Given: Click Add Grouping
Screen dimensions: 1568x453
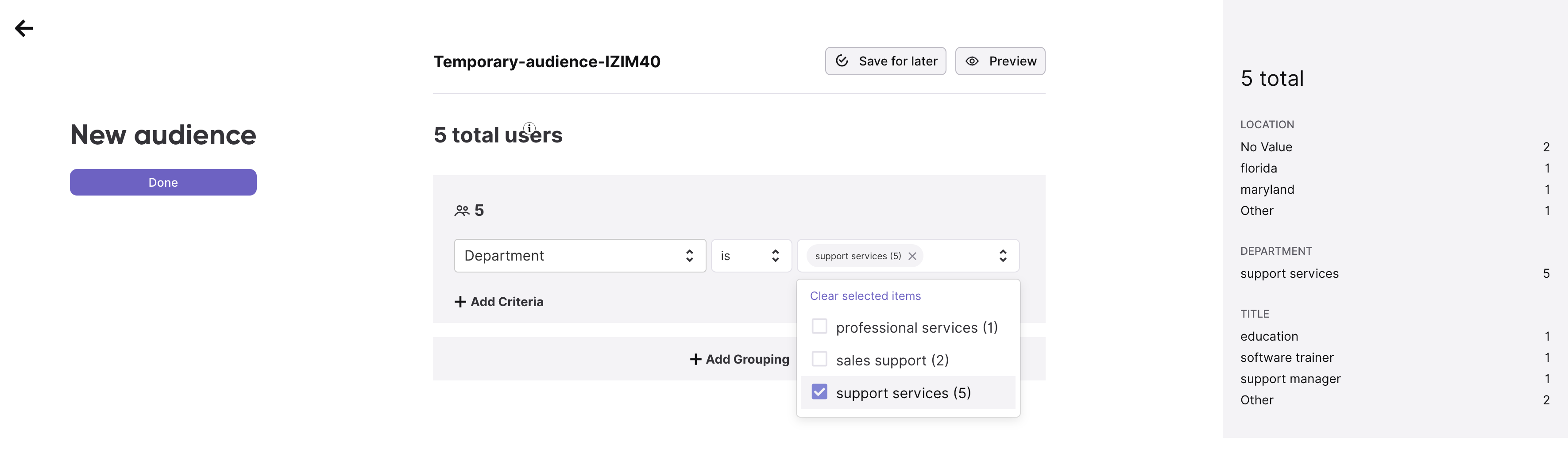Looking at the screenshot, I should pos(739,359).
